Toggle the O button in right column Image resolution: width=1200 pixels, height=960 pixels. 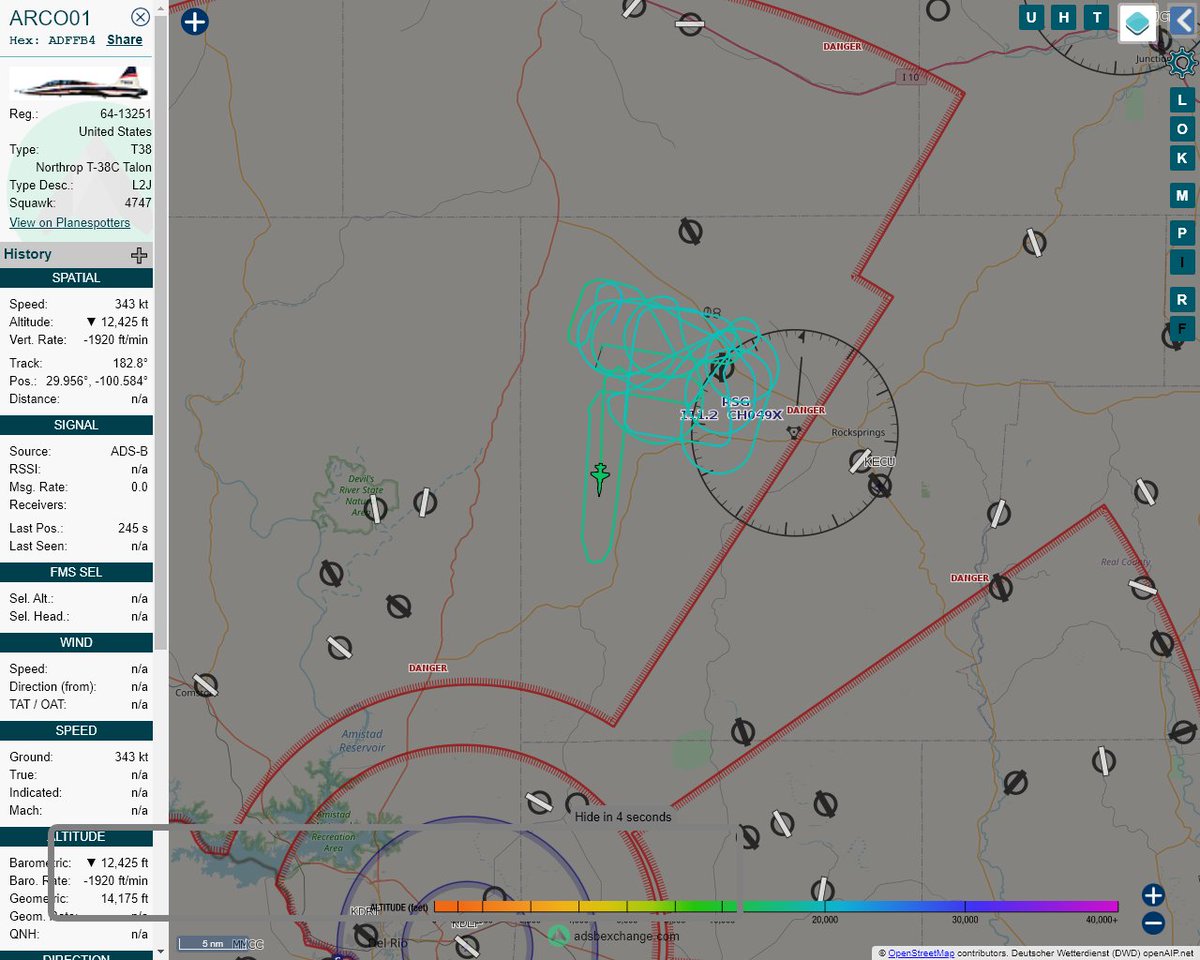click(x=1182, y=129)
